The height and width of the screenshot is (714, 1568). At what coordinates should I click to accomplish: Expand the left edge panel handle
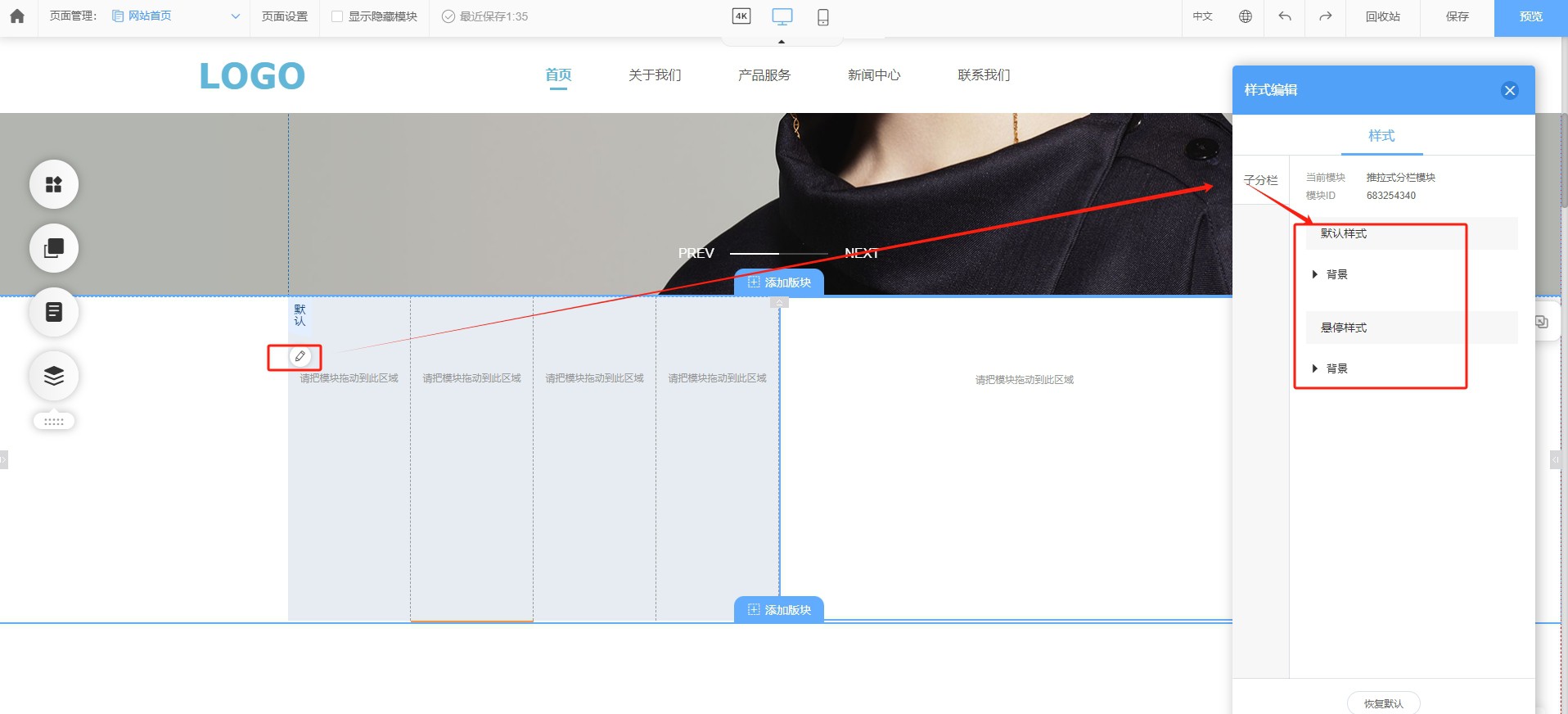(3, 460)
